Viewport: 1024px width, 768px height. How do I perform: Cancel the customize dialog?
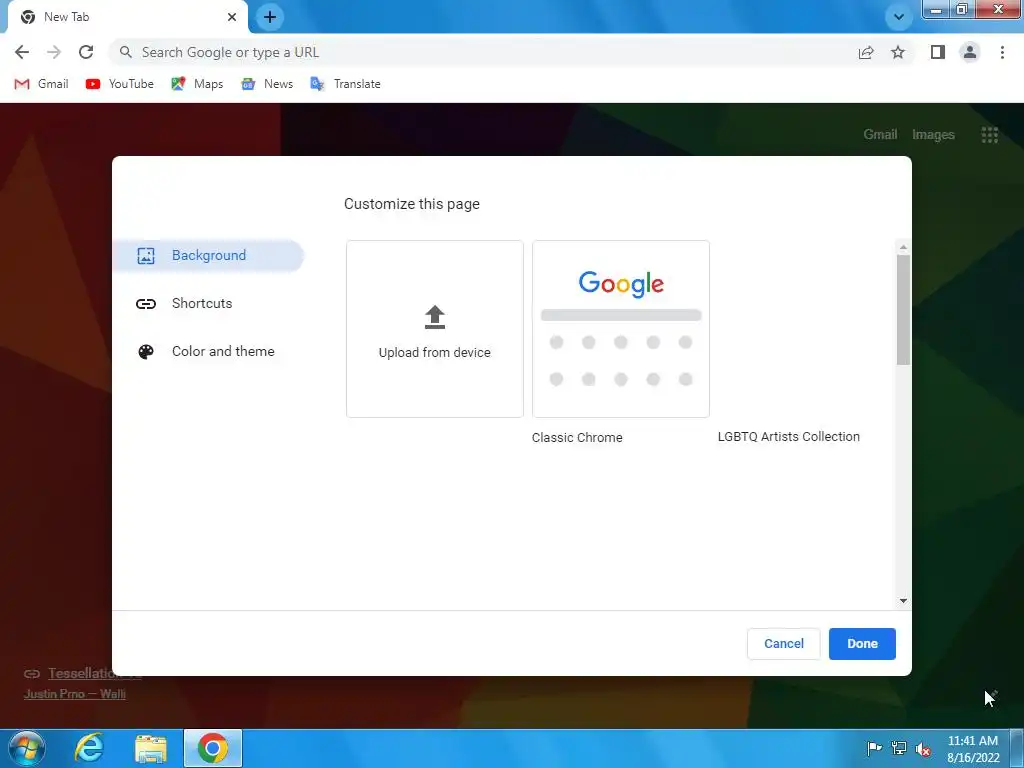pyautogui.click(x=784, y=643)
